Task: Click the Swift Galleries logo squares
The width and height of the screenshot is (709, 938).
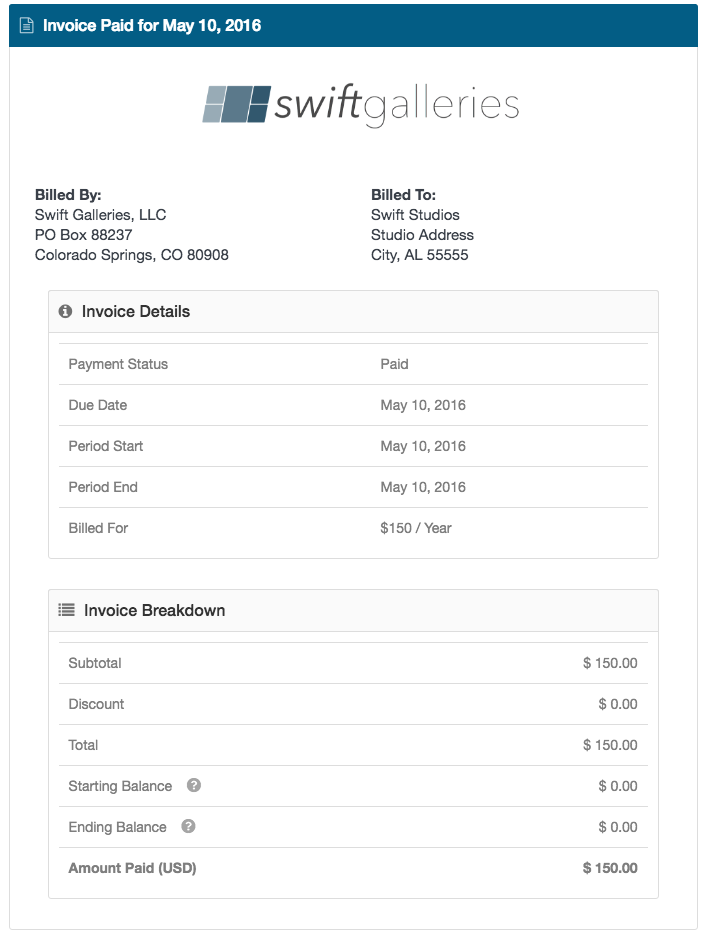Action: point(236,104)
